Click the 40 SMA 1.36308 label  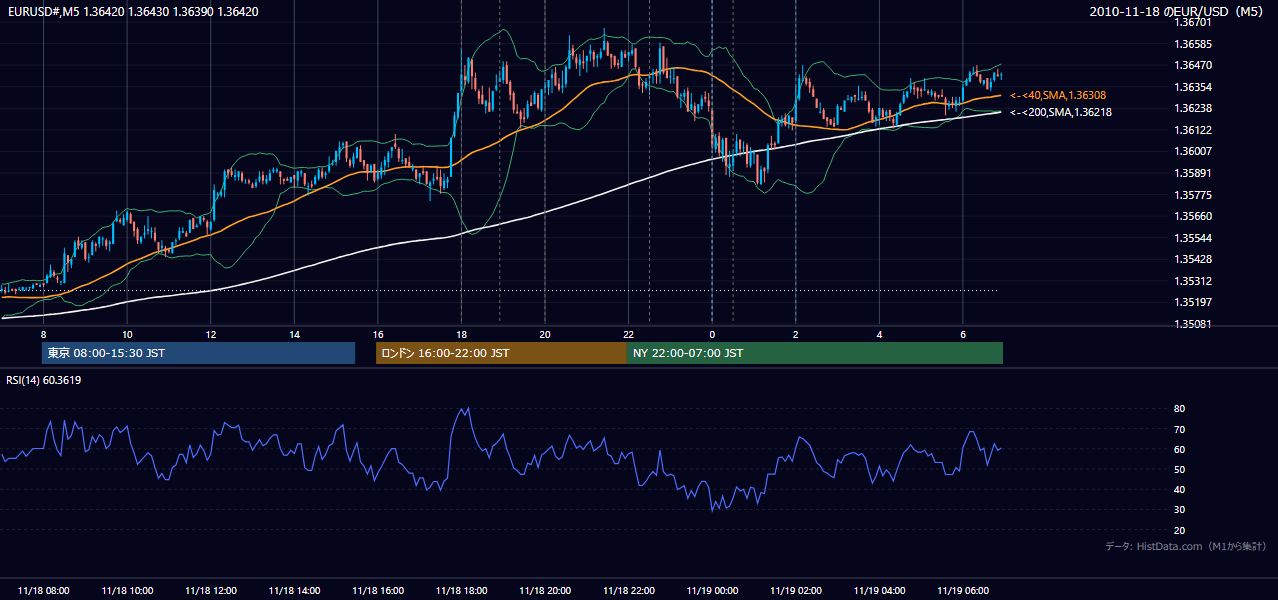click(1058, 95)
